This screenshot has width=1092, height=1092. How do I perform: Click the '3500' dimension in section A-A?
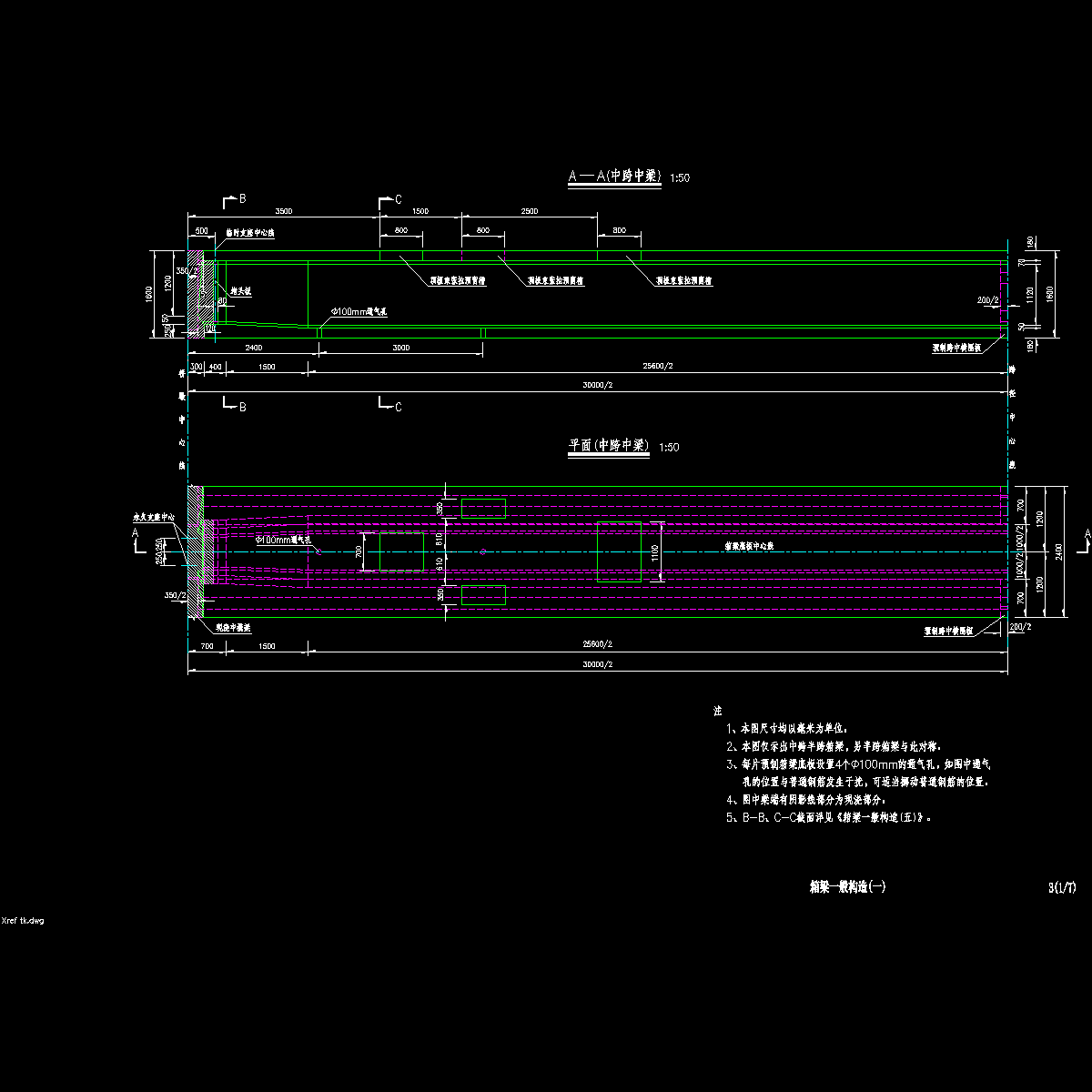pos(283,211)
